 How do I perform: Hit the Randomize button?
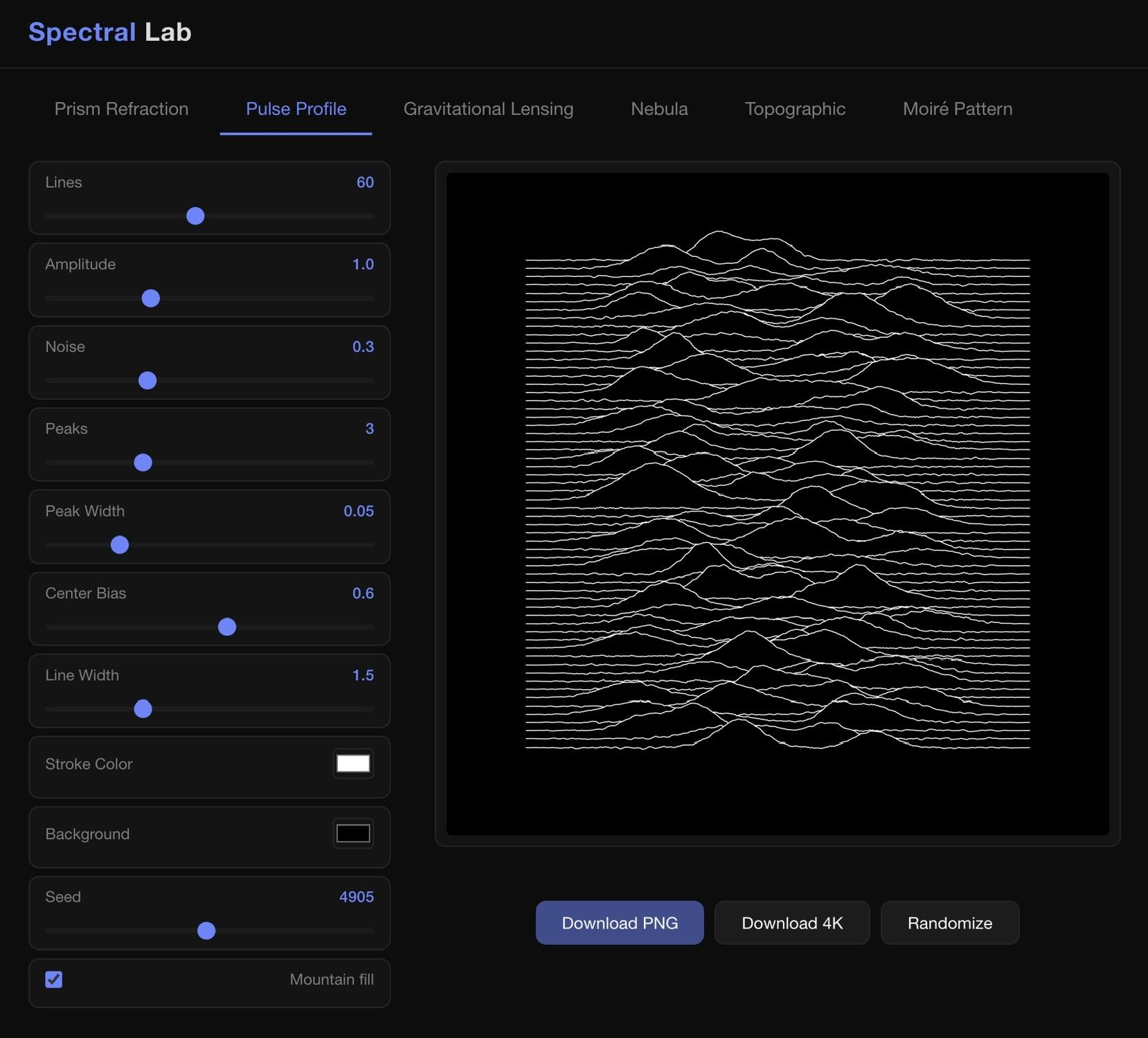click(949, 923)
